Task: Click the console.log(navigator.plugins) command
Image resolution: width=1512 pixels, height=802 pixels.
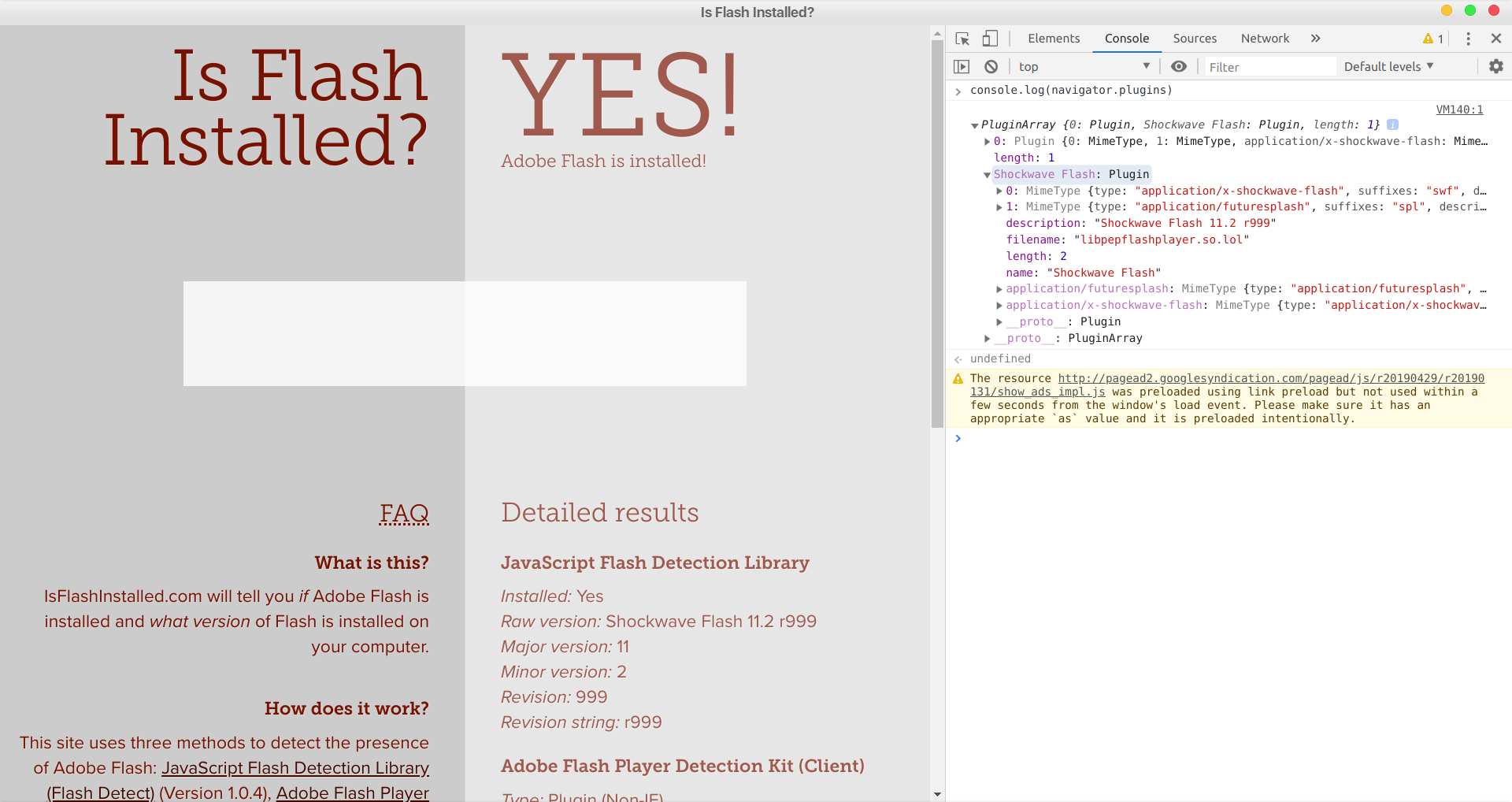Action: pyautogui.click(x=1071, y=91)
